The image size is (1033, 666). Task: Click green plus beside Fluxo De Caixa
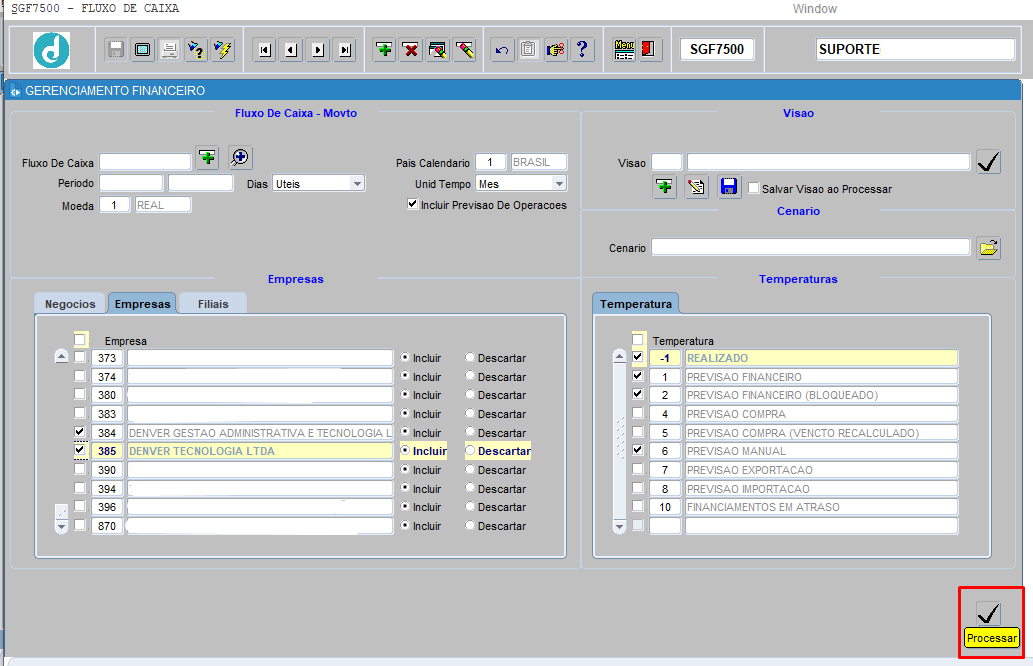coord(208,157)
